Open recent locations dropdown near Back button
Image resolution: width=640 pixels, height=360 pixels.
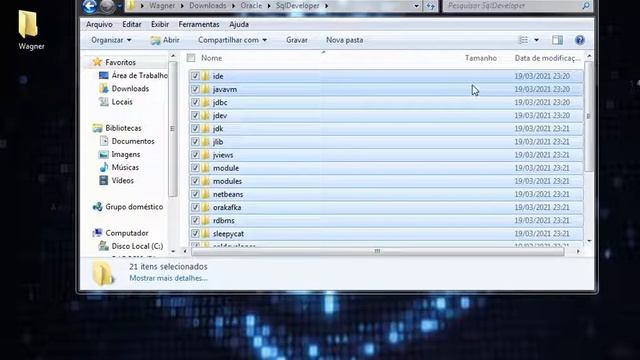coord(120,6)
